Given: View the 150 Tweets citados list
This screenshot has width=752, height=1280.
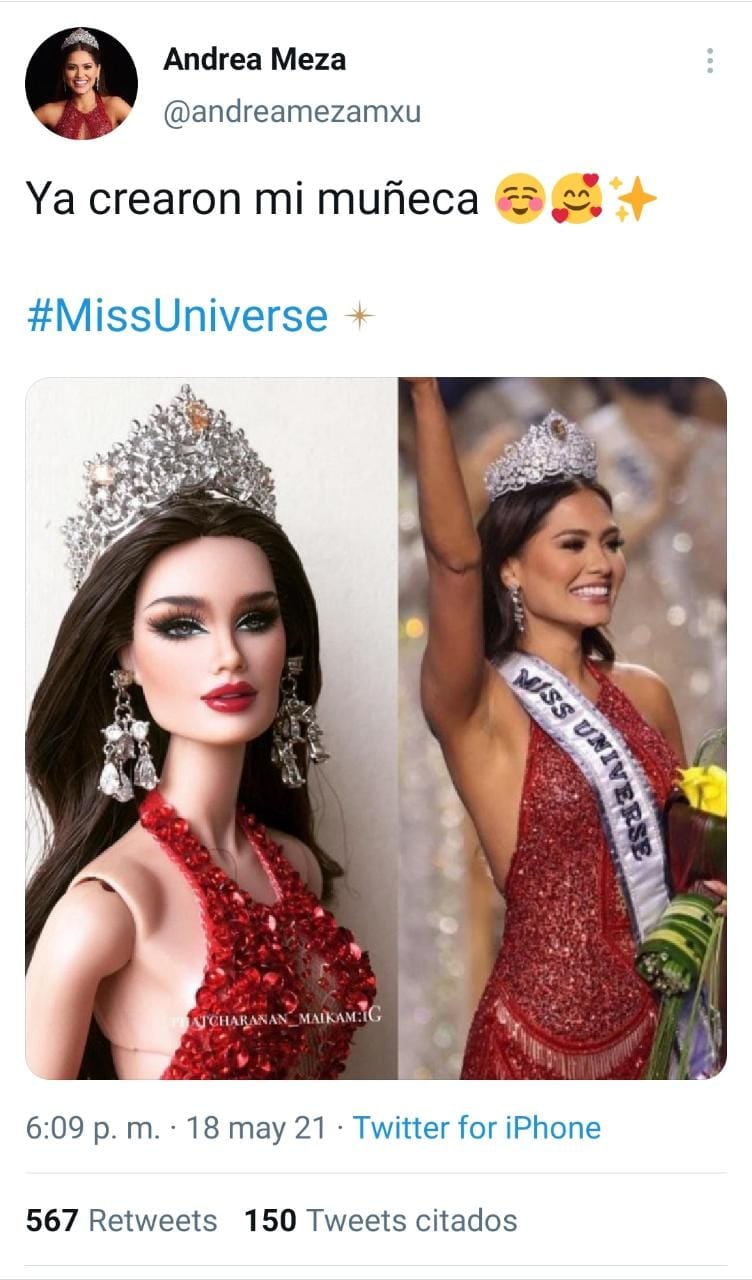Looking at the screenshot, I should click(x=381, y=1220).
